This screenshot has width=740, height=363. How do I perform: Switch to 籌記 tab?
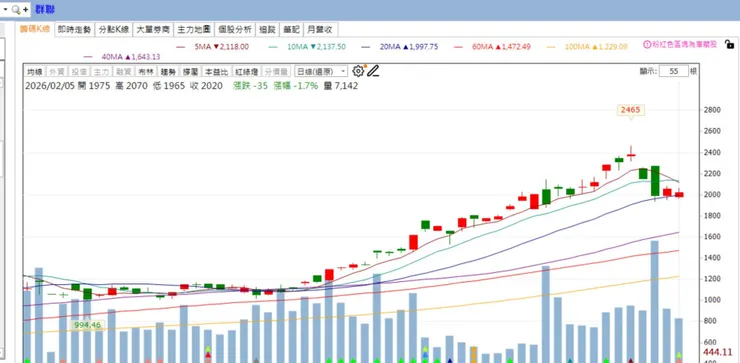[x=291, y=29]
